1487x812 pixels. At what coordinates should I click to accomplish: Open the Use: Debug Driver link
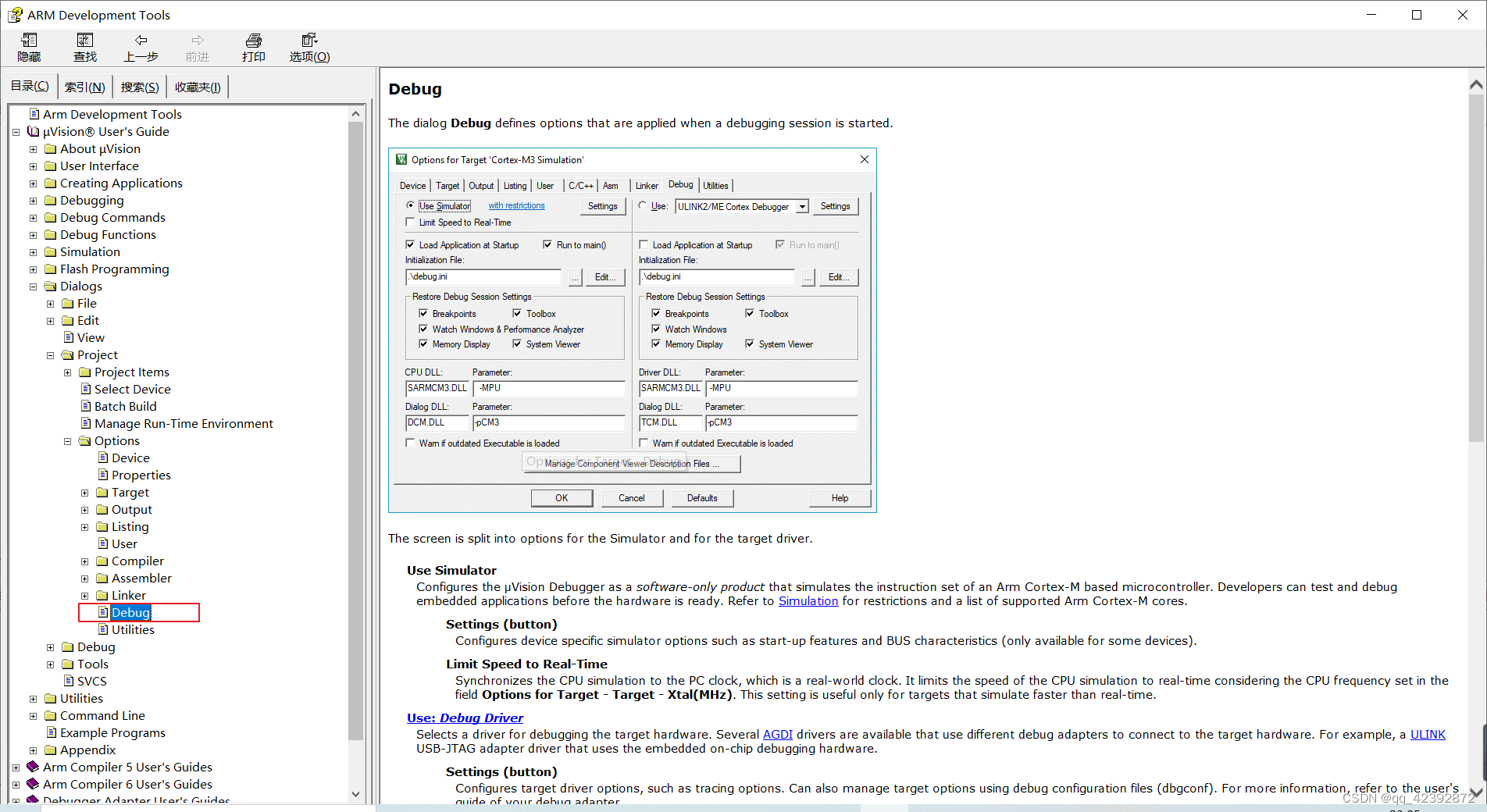pos(465,718)
